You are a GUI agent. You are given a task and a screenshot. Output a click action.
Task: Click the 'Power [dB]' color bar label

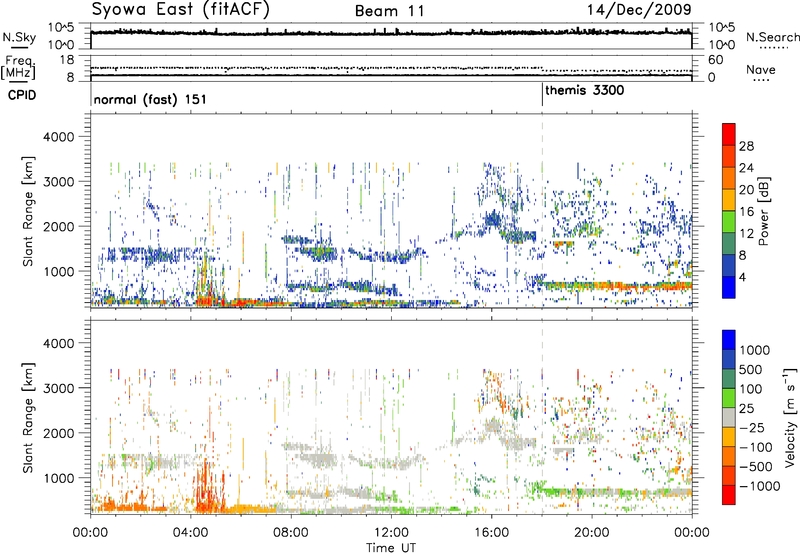[763, 211]
